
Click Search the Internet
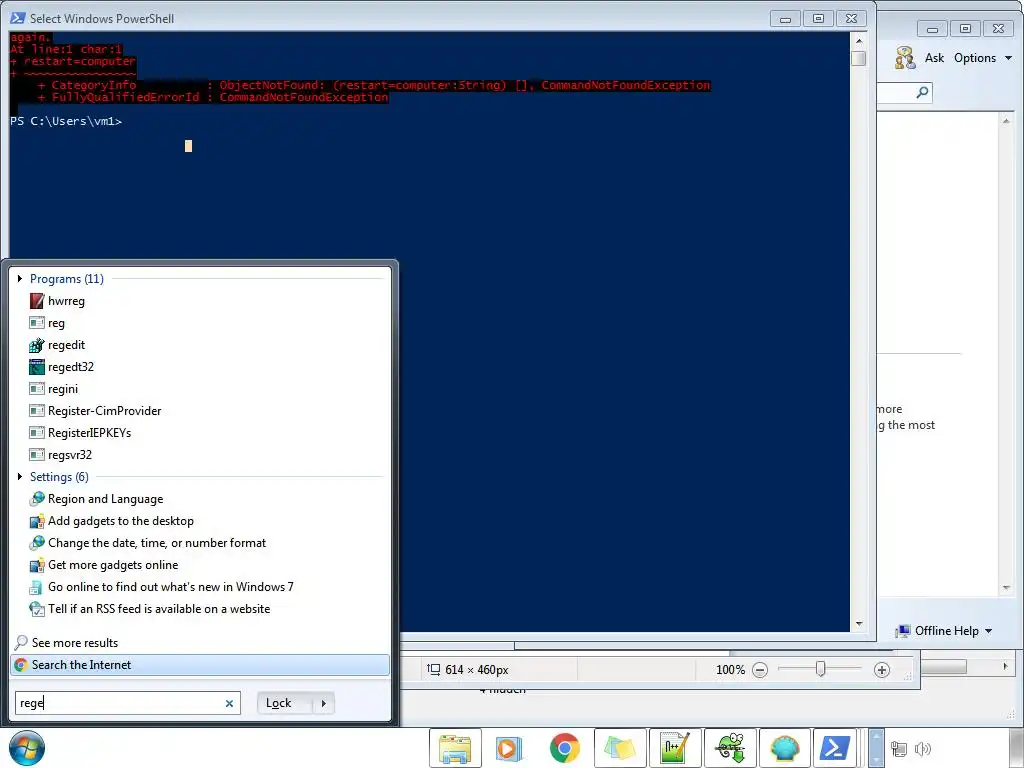coord(200,665)
